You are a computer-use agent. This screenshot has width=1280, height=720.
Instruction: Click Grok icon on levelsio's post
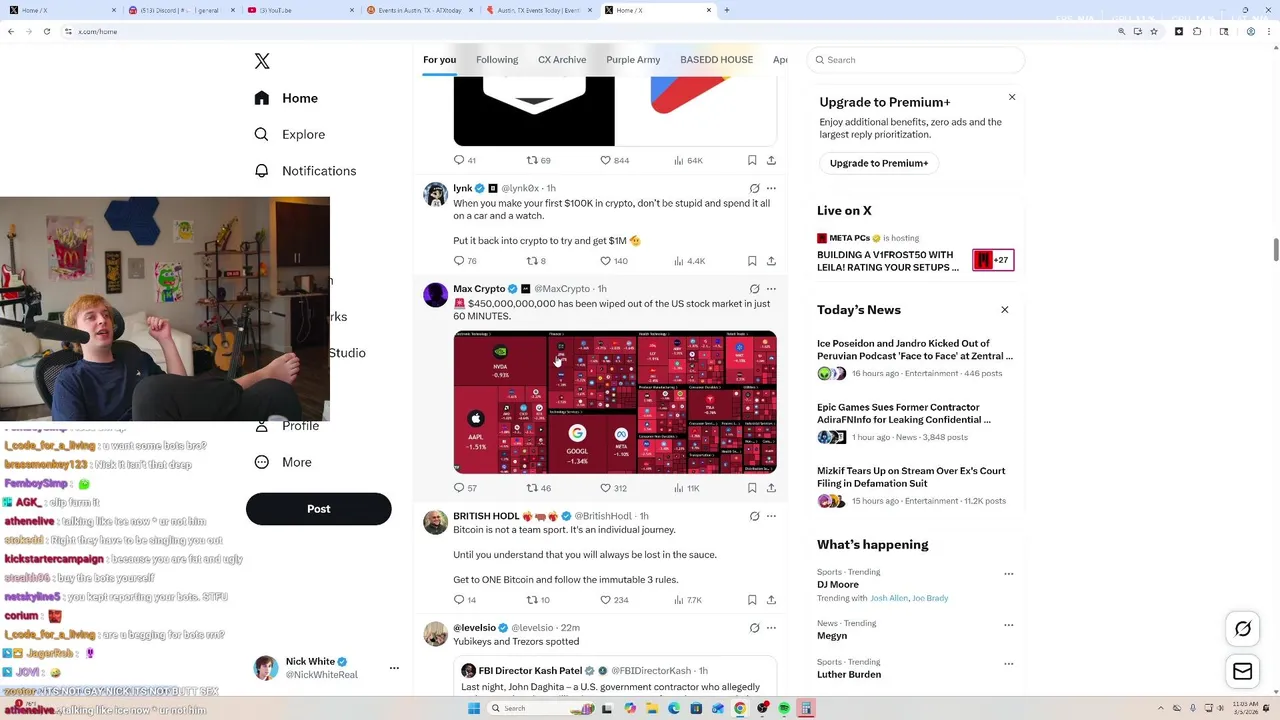[x=754, y=628]
